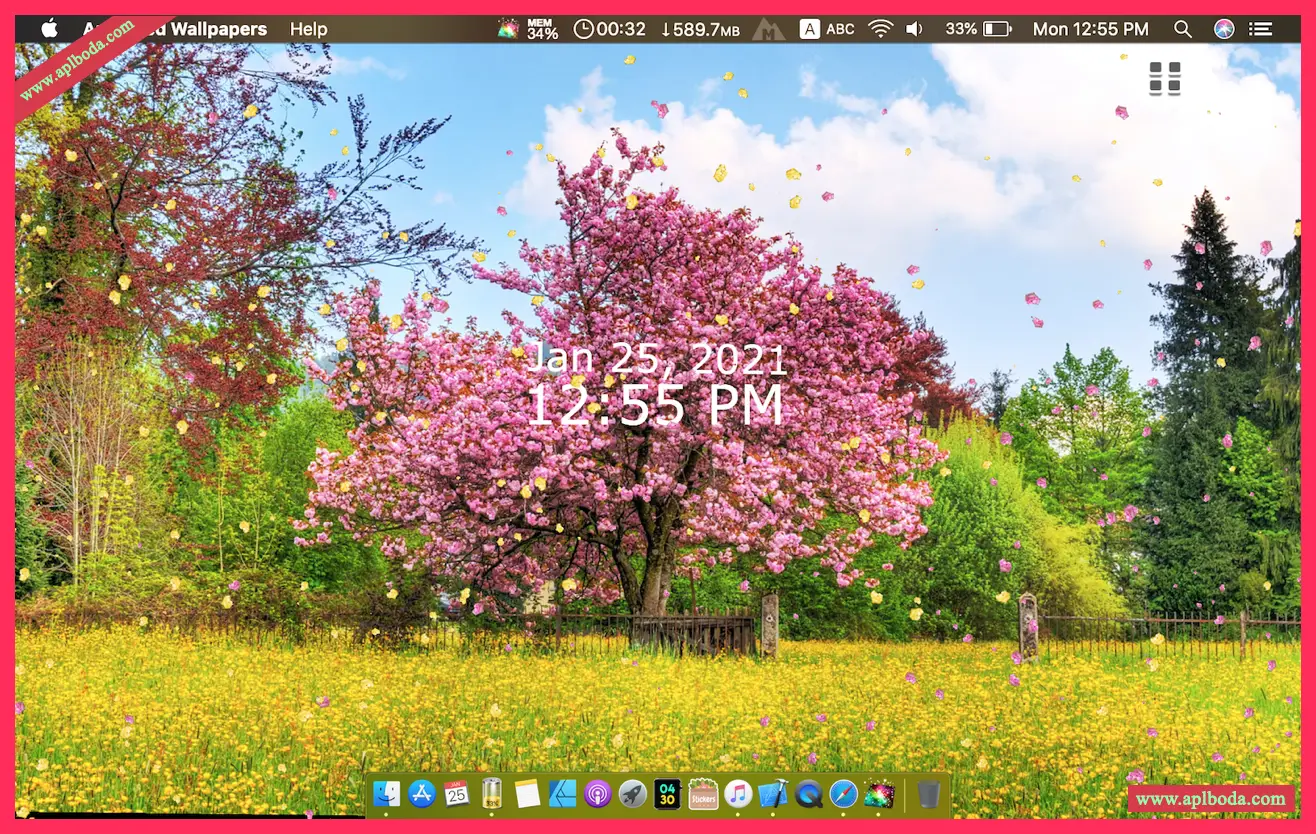This screenshot has height=834, width=1316.
Task: Click the wallpaper grid icon on desktop
Action: pos(1165,78)
